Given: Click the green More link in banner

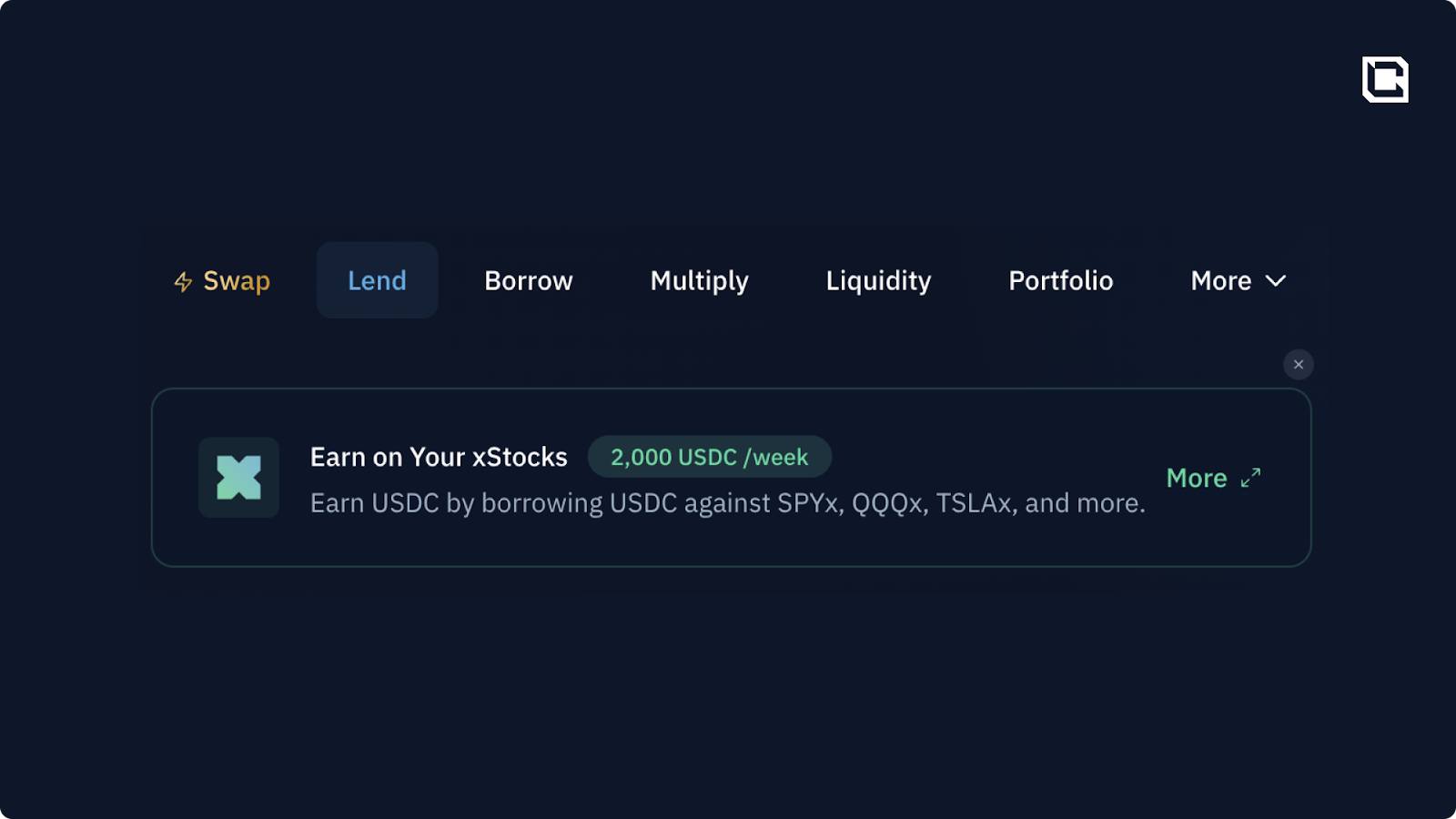Looking at the screenshot, I should pos(1197,479).
